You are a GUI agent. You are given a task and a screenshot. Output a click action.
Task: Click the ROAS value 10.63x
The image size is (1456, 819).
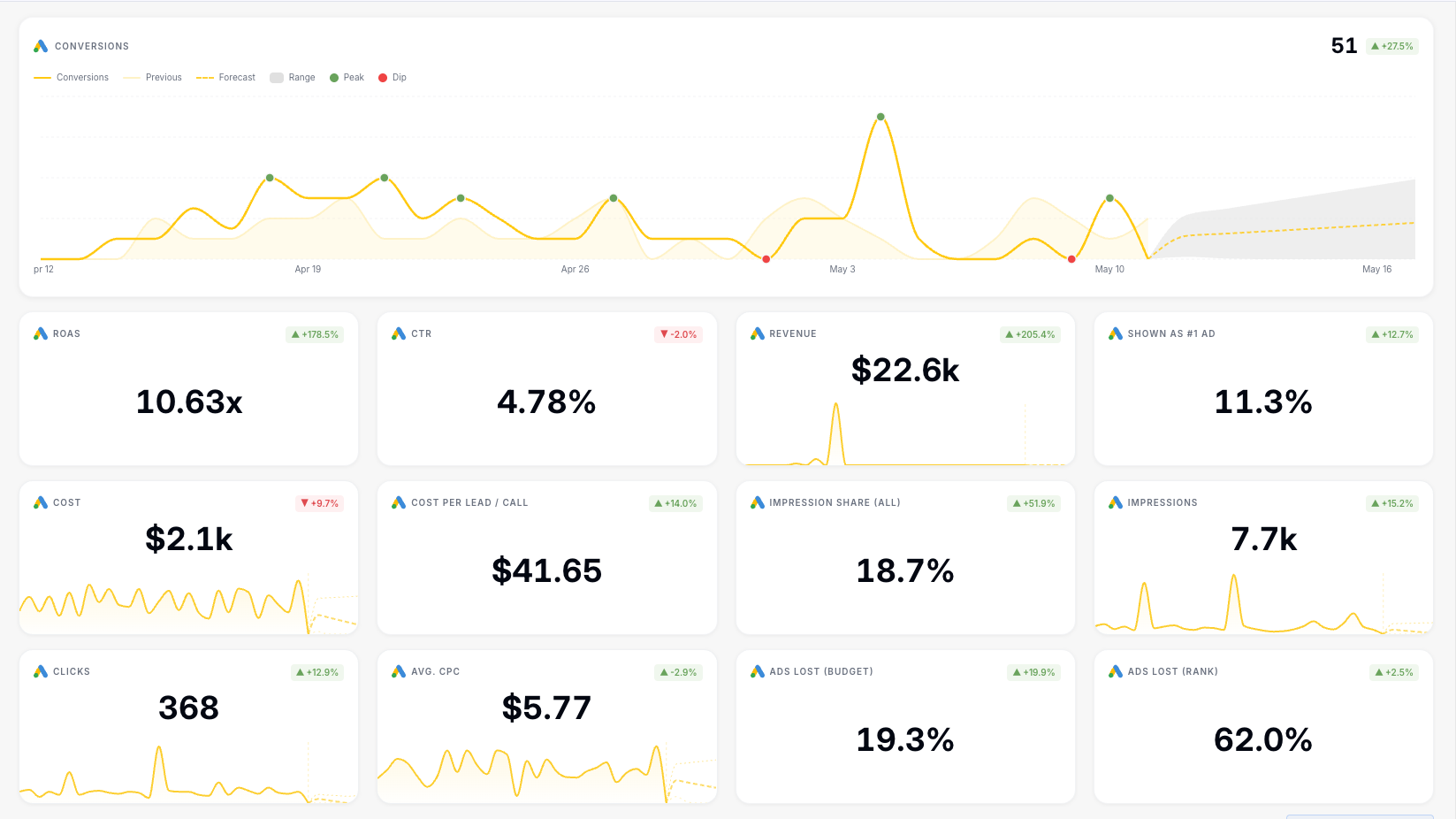tap(189, 402)
